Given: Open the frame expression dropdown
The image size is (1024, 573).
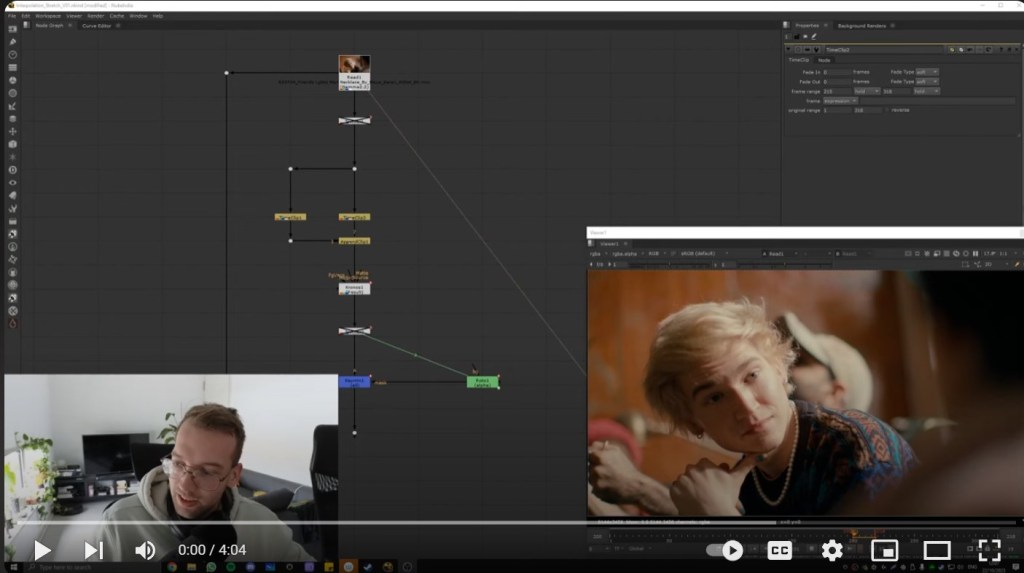Looking at the screenshot, I should point(840,101).
